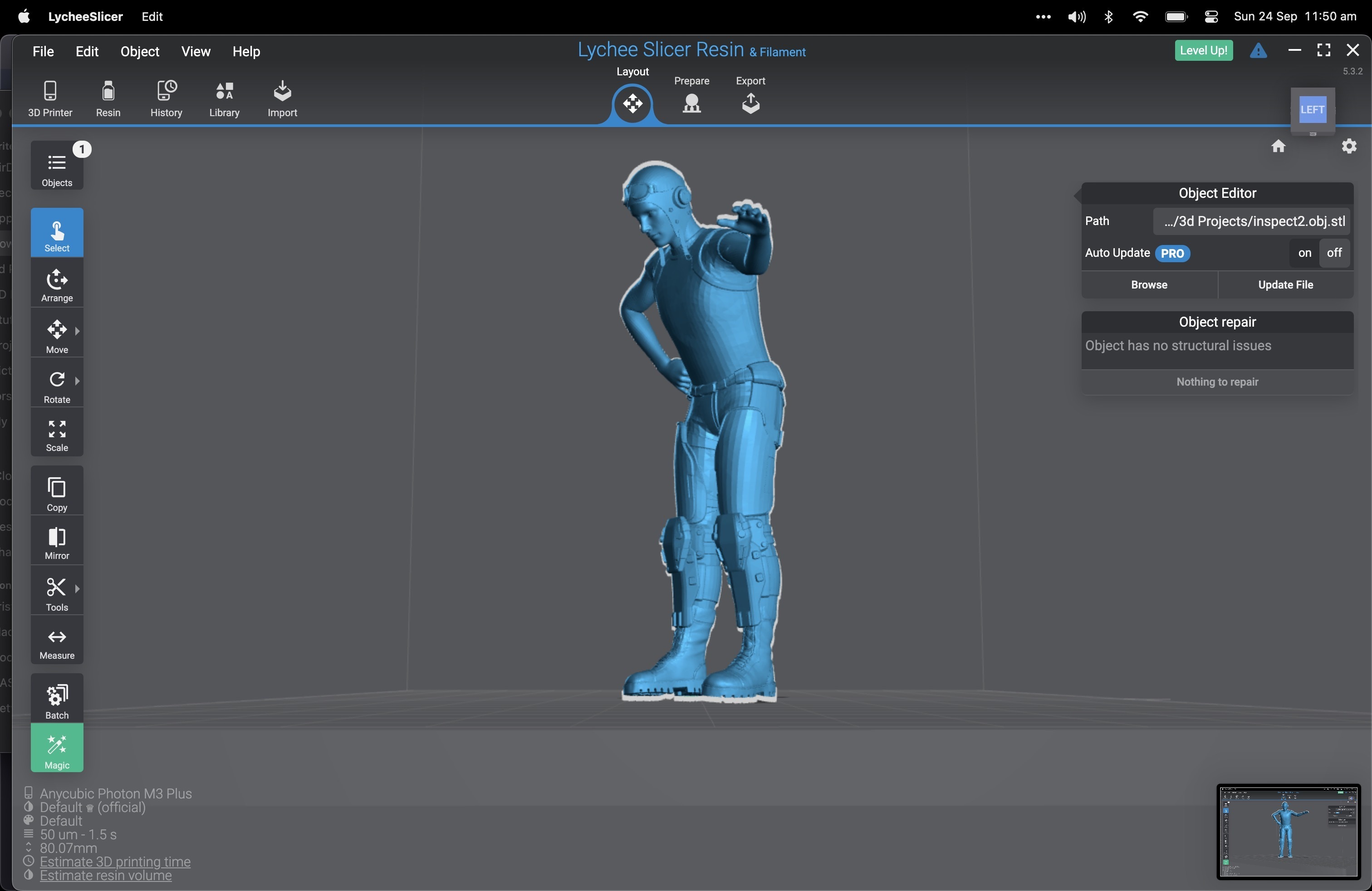Reset view with the home icon
This screenshot has height=891, width=1372.
pos(1278,147)
